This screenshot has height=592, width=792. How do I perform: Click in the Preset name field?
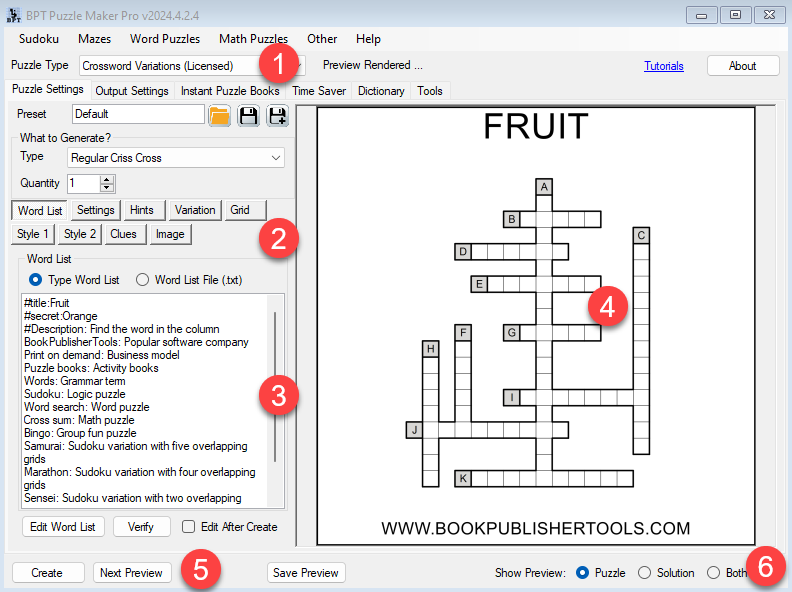(137, 115)
